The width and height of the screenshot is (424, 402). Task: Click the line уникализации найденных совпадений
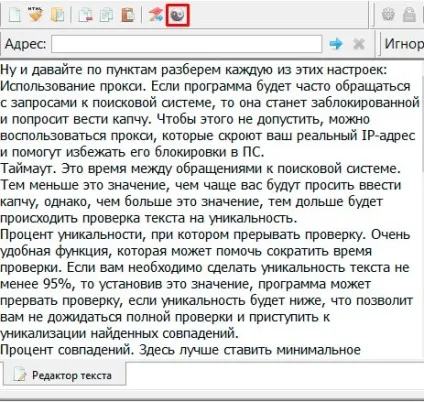(x=119, y=333)
